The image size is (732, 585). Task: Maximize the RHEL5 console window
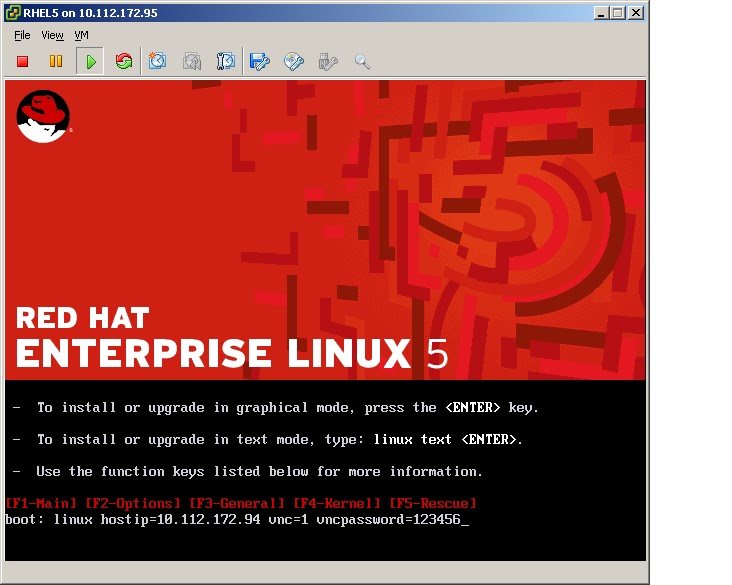click(x=618, y=13)
